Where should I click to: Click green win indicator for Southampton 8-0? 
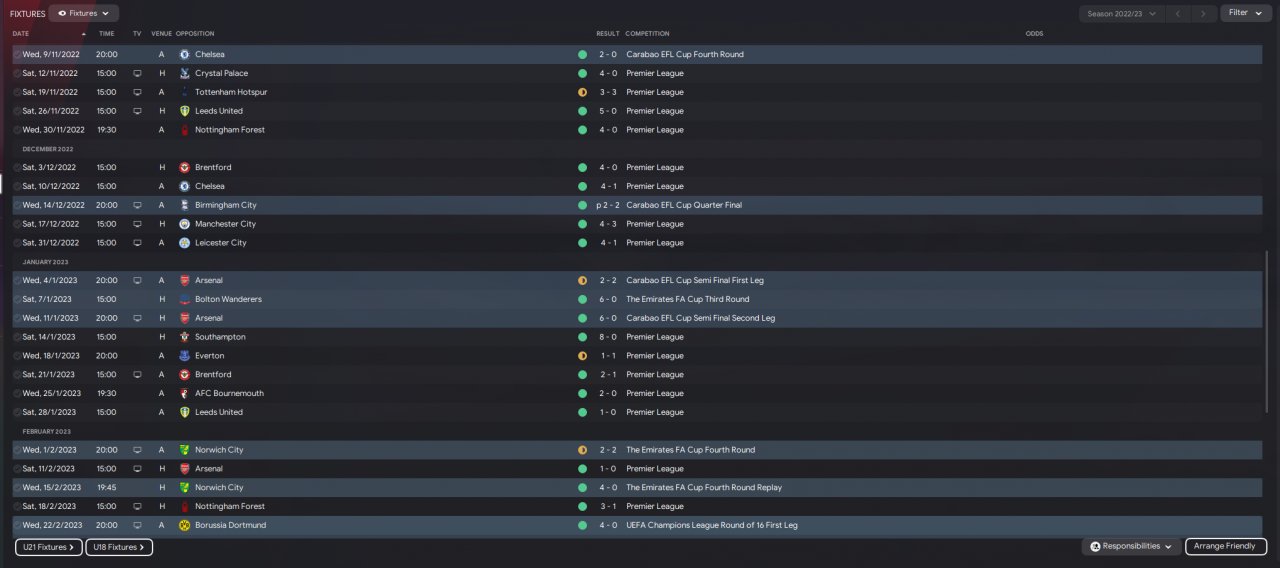click(x=582, y=337)
